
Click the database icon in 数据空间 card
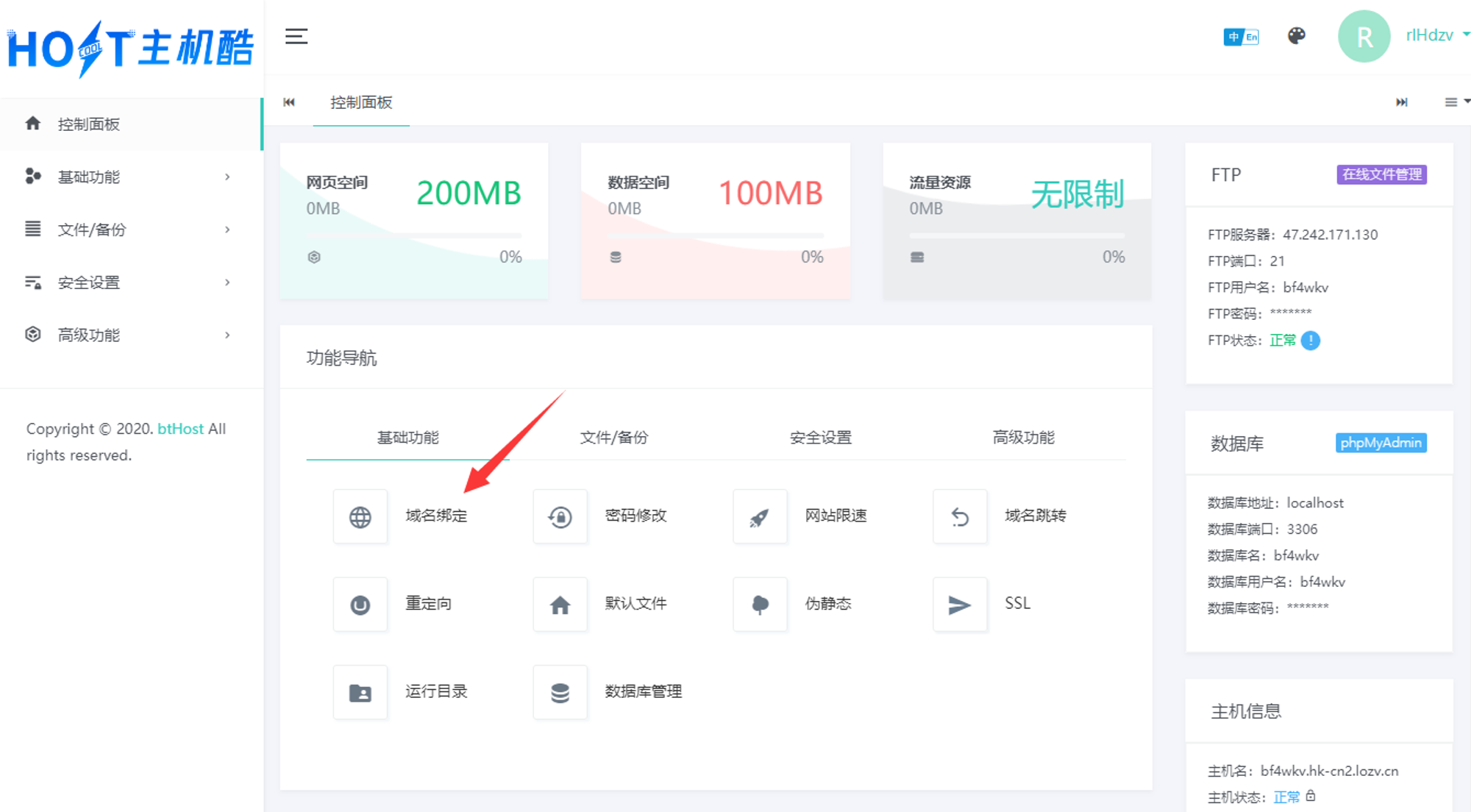(616, 257)
